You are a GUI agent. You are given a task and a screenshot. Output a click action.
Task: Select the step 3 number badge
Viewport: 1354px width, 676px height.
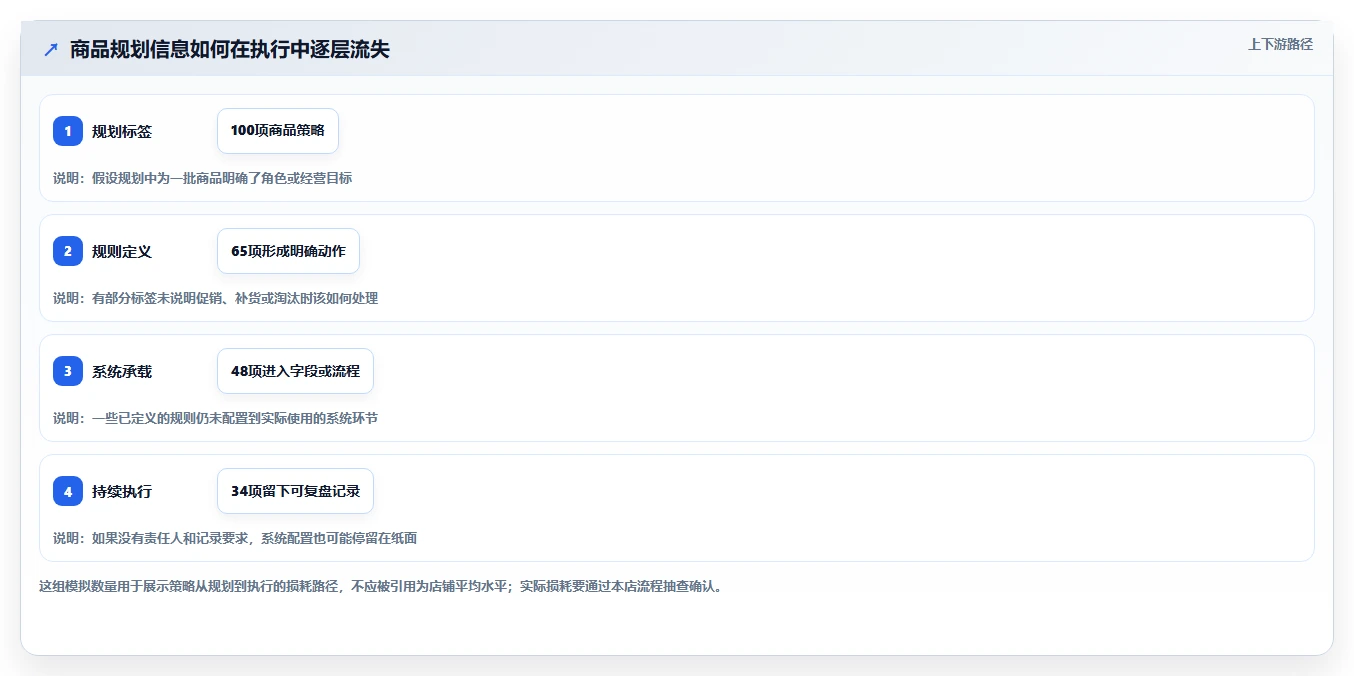68,371
